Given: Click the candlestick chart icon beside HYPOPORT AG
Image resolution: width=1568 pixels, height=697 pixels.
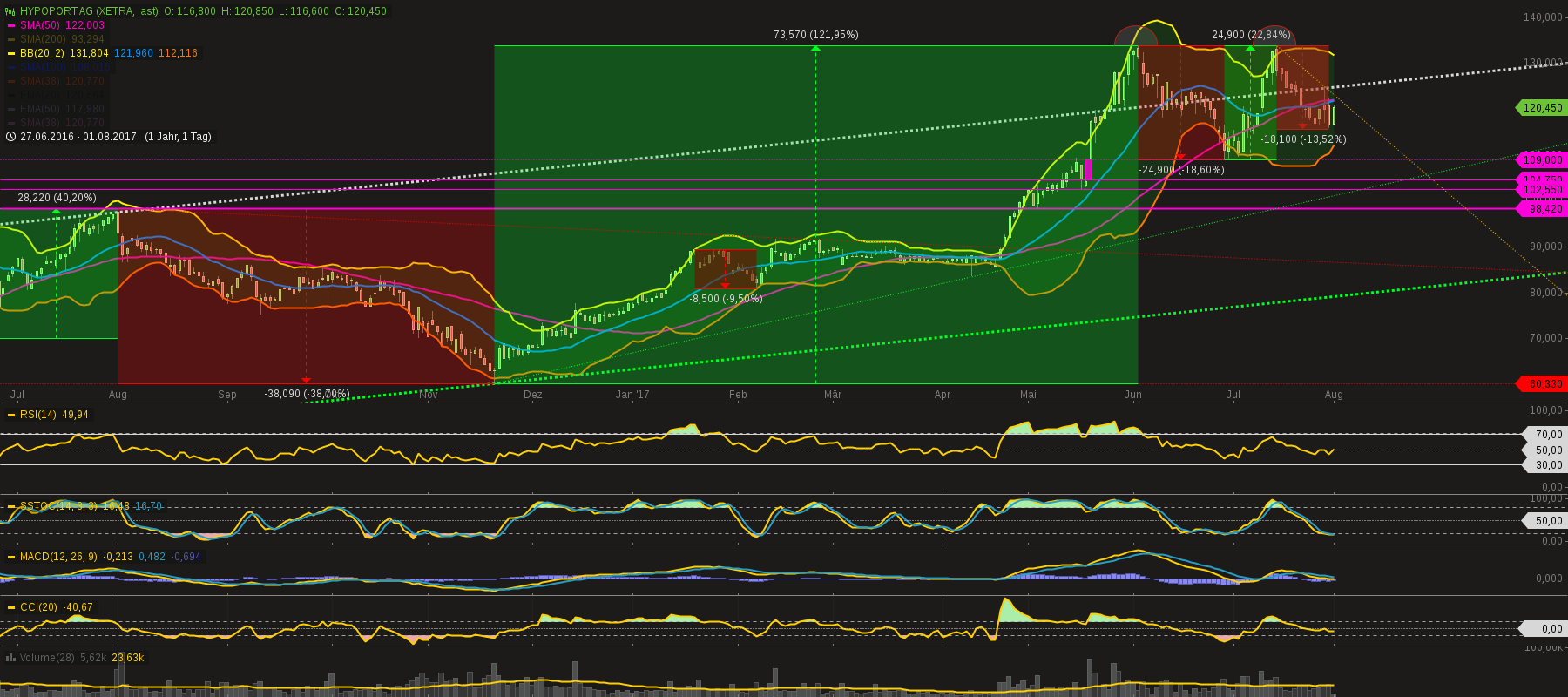Looking at the screenshot, I should click(x=10, y=11).
